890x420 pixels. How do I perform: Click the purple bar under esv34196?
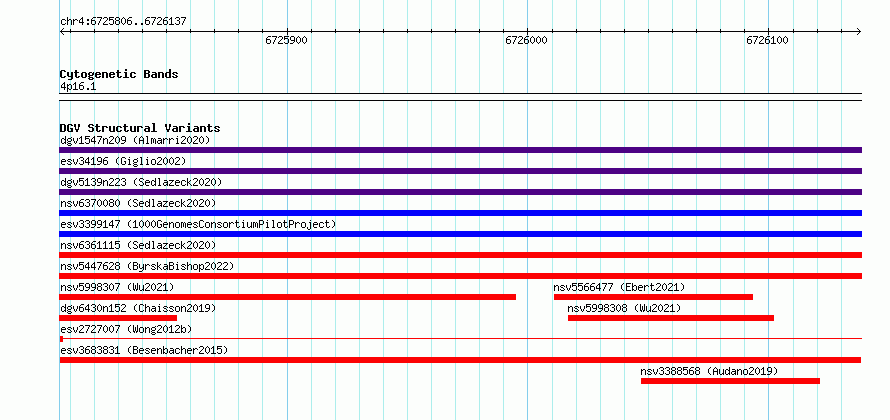[460, 171]
